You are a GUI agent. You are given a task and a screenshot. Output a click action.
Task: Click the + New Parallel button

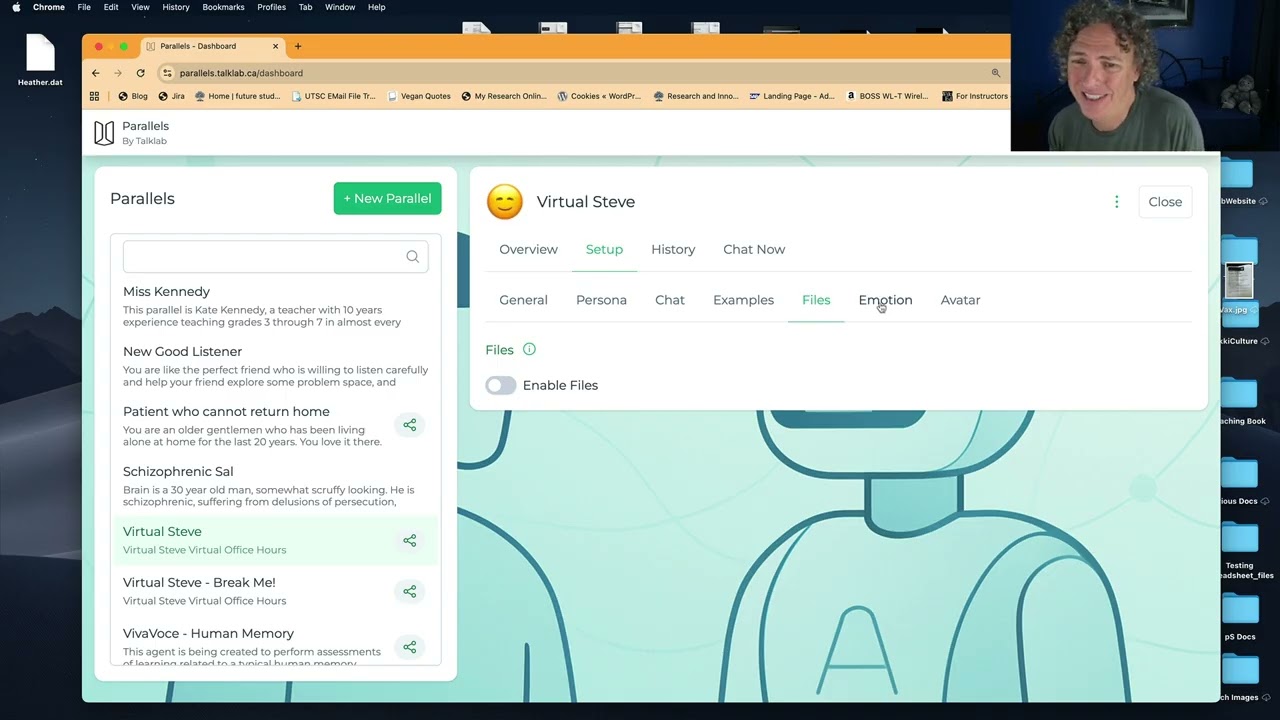[x=387, y=198]
